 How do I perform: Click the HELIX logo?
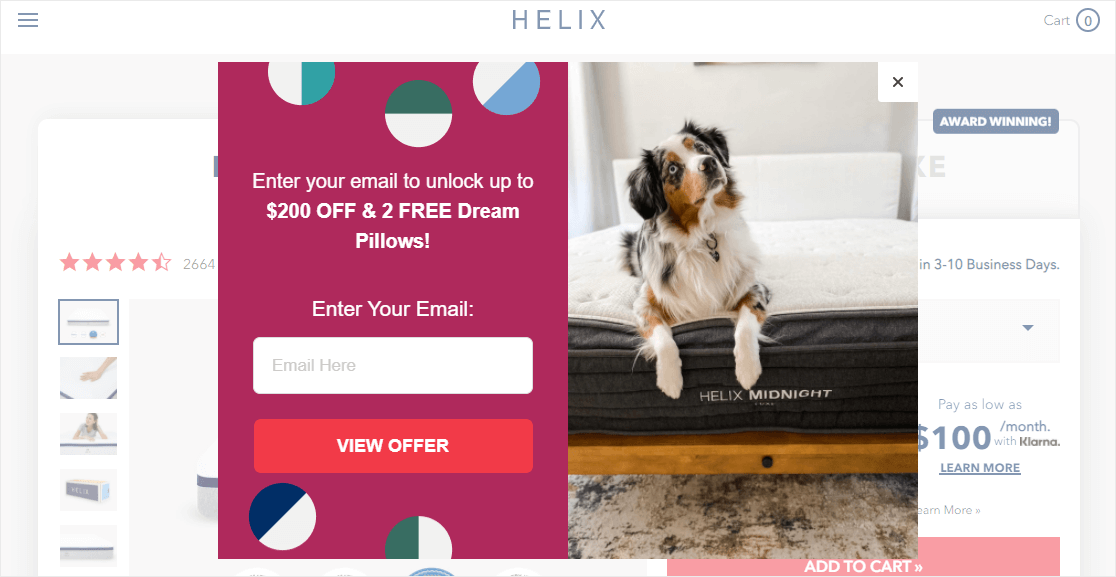(559, 20)
